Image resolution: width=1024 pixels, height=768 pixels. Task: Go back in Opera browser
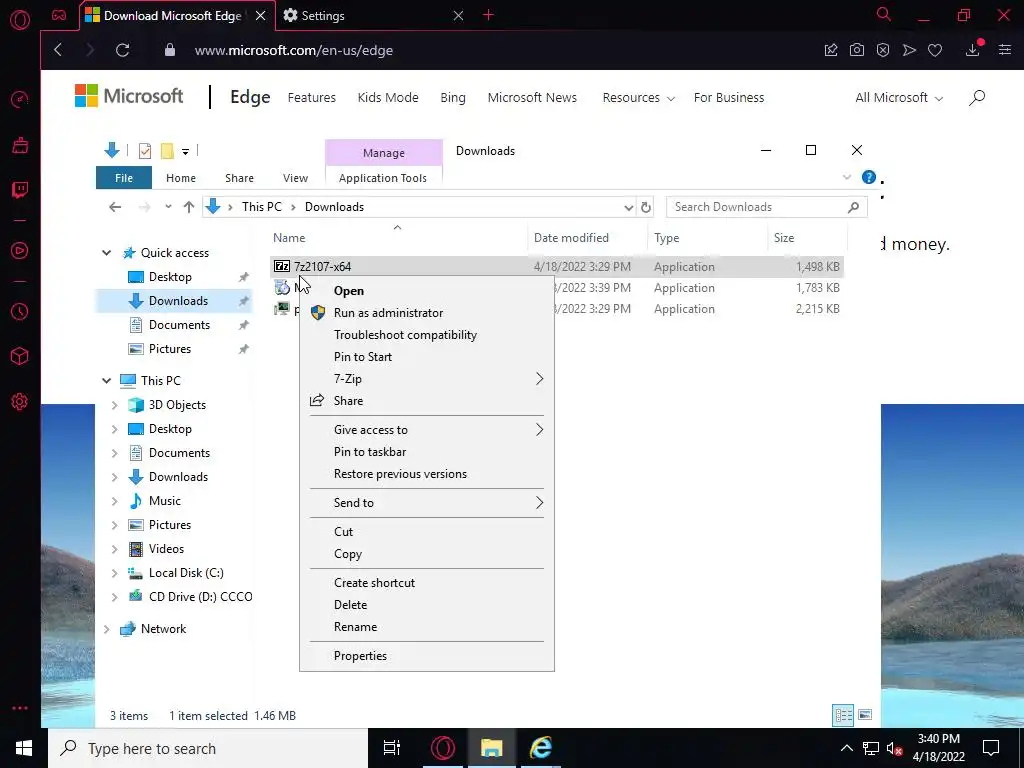pyautogui.click(x=58, y=50)
